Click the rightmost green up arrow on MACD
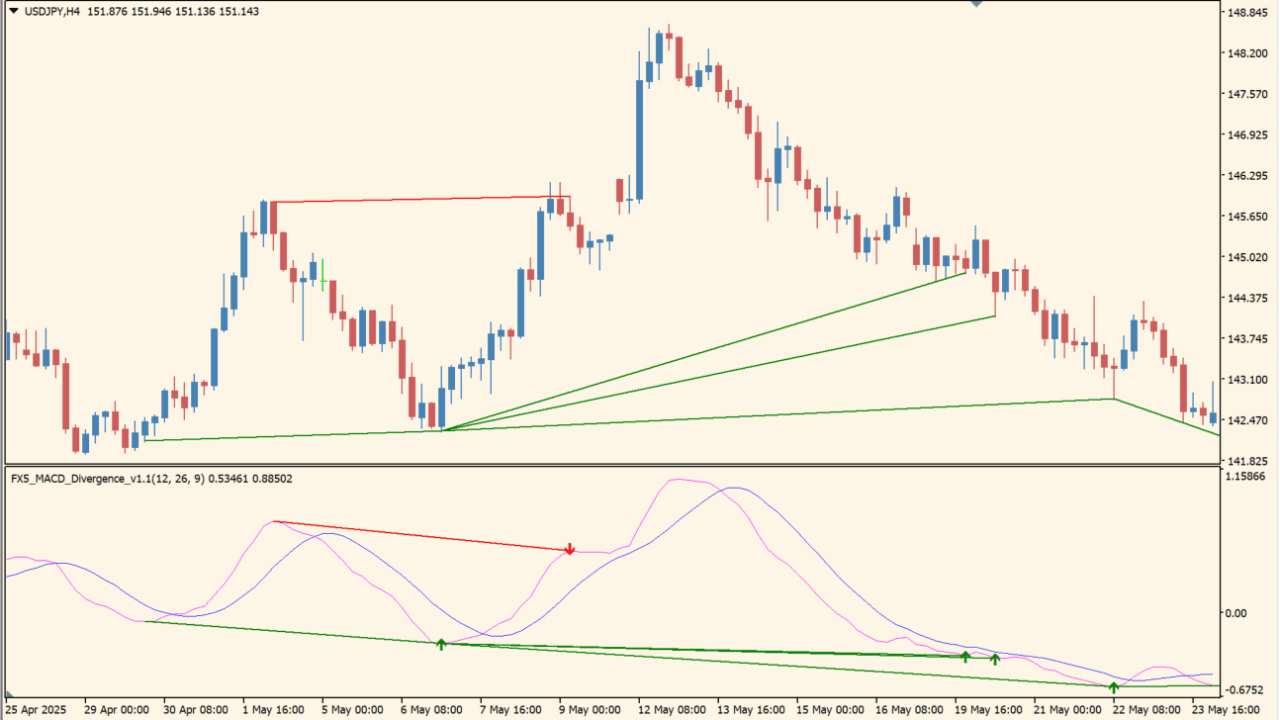 click(1113, 687)
